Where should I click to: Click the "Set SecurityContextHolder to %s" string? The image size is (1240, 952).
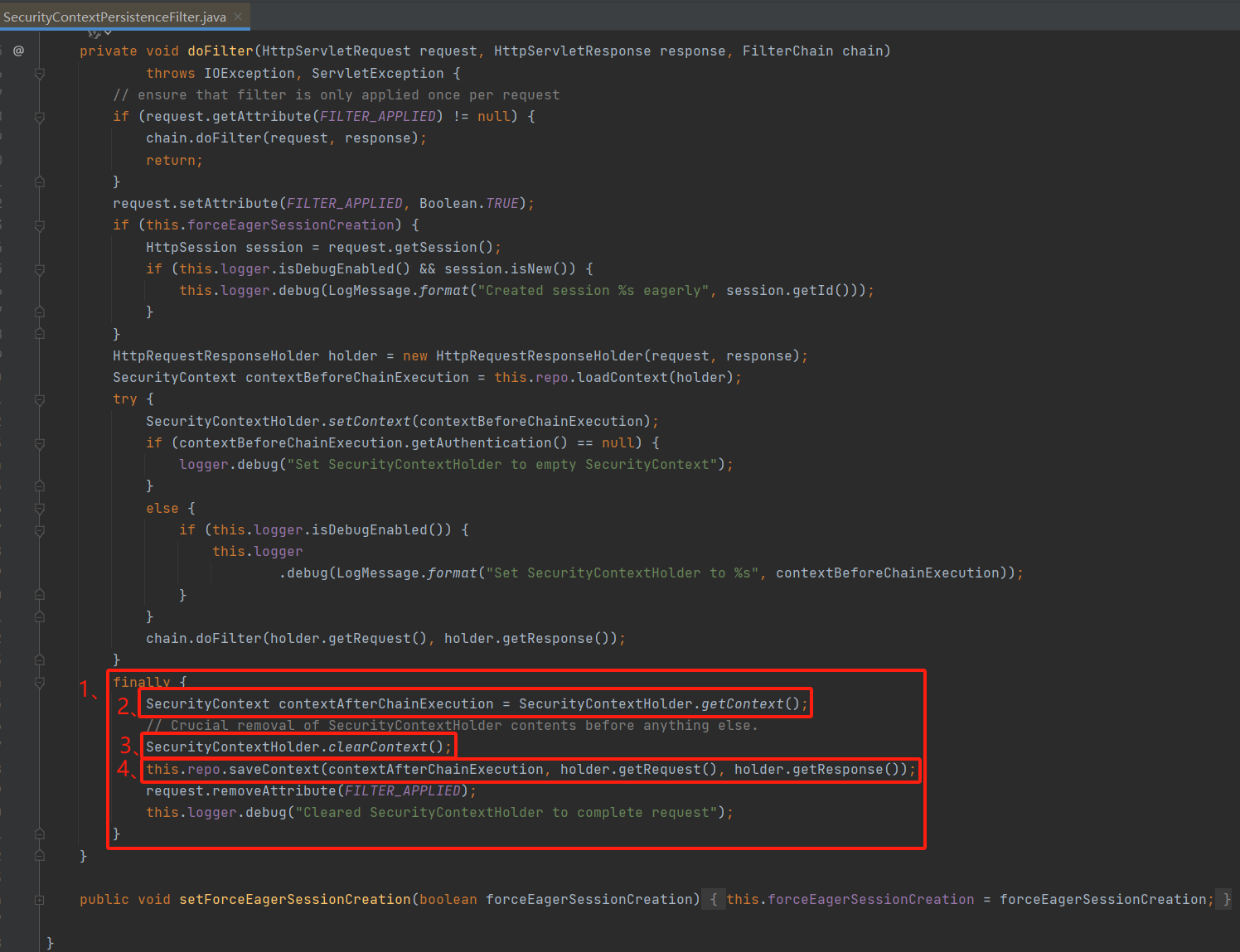(x=622, y=573)
